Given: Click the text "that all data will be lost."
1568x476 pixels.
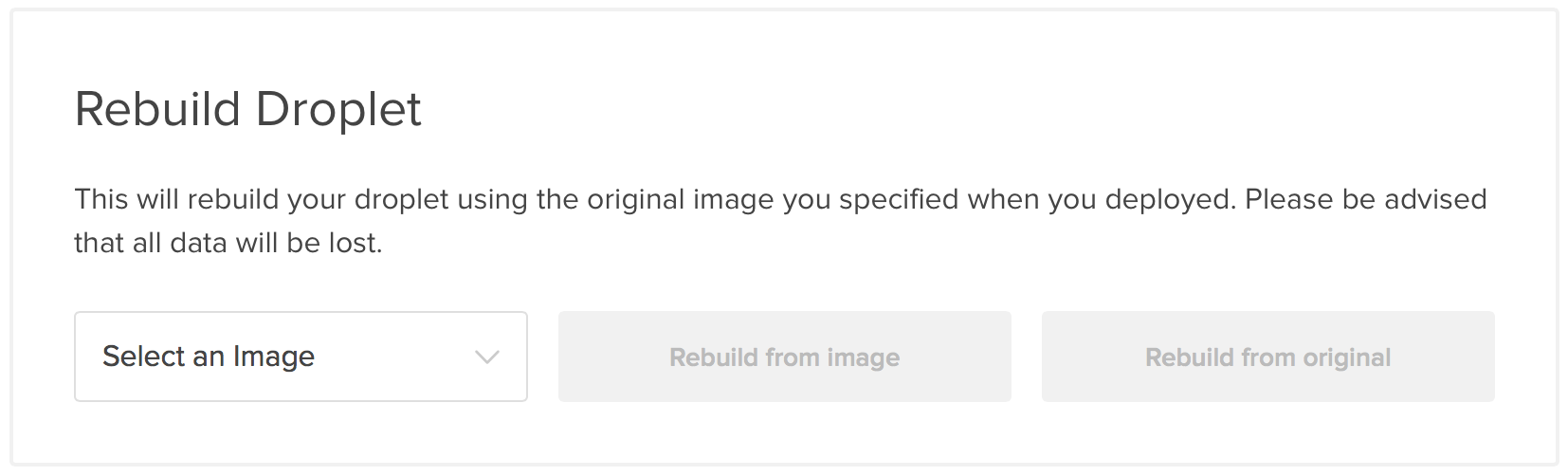Looking at the screenshot, I should [228, 243].
